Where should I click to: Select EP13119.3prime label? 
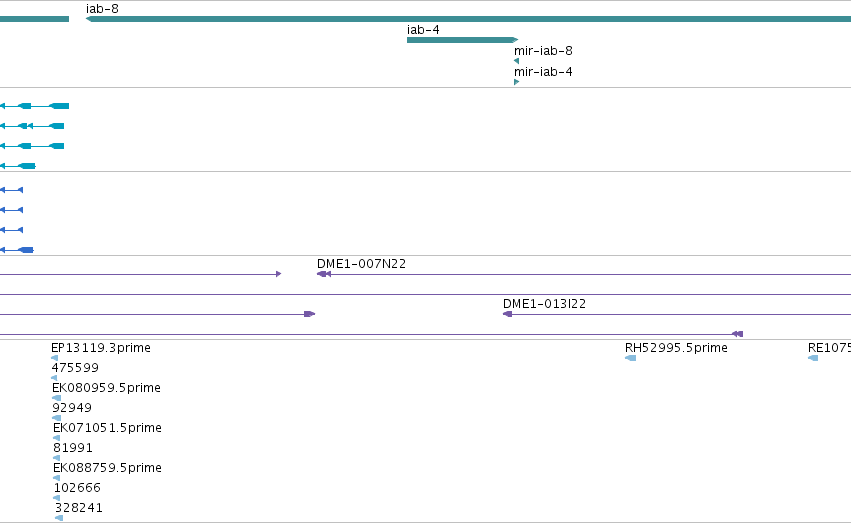coord(100,348)
